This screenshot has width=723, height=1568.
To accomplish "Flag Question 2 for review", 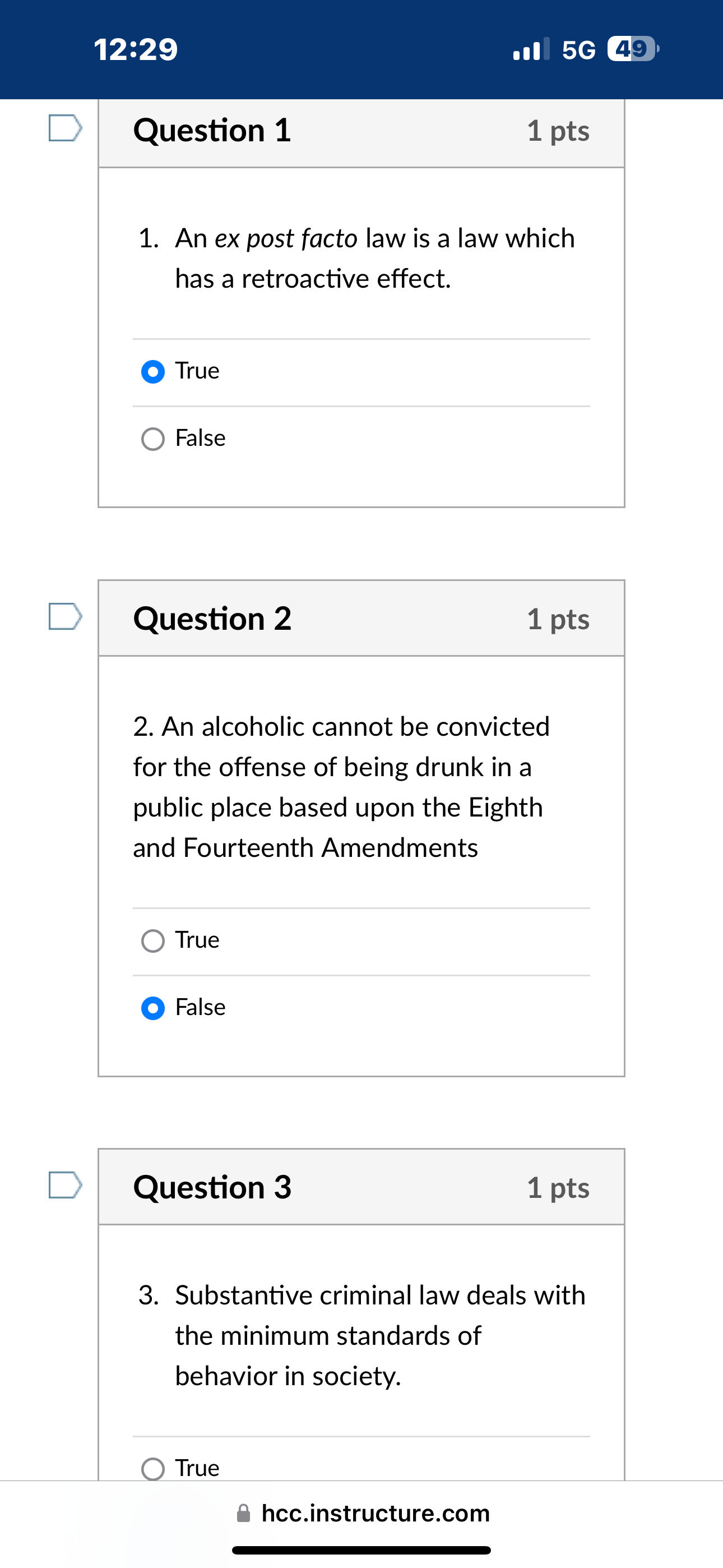I will coord(64,616).
